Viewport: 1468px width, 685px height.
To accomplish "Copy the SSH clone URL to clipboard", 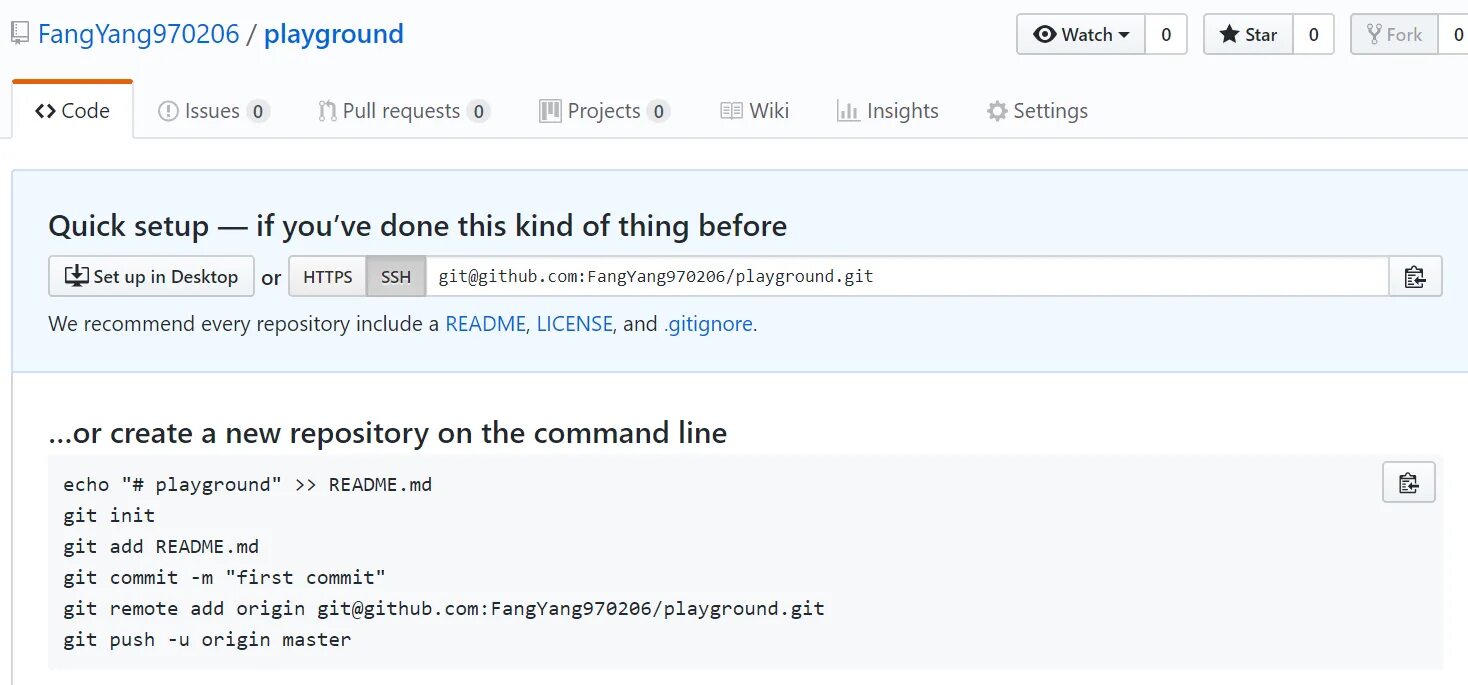I will tap(1414, 277).
